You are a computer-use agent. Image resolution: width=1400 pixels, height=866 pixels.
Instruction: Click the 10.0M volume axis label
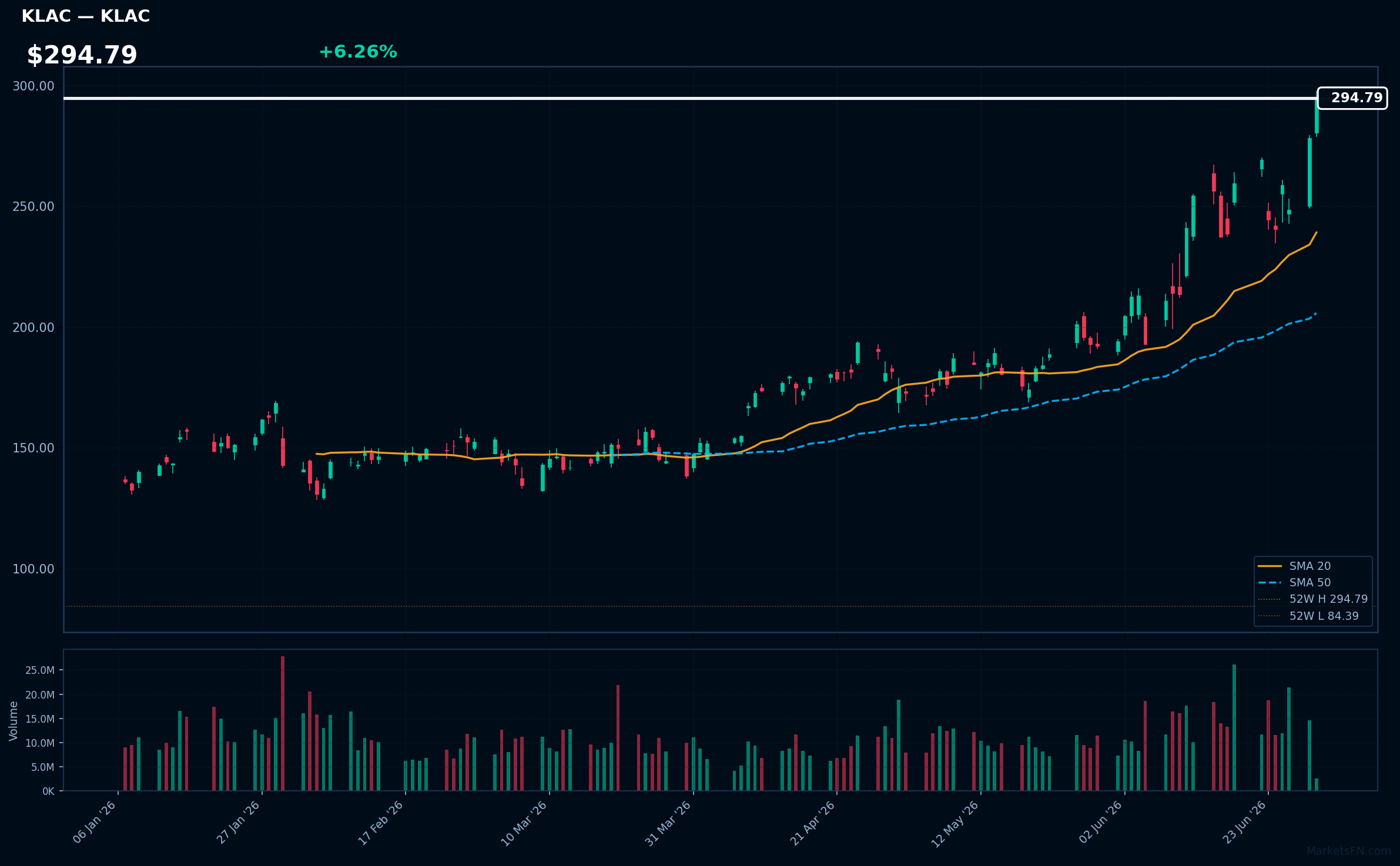[40, 743]
